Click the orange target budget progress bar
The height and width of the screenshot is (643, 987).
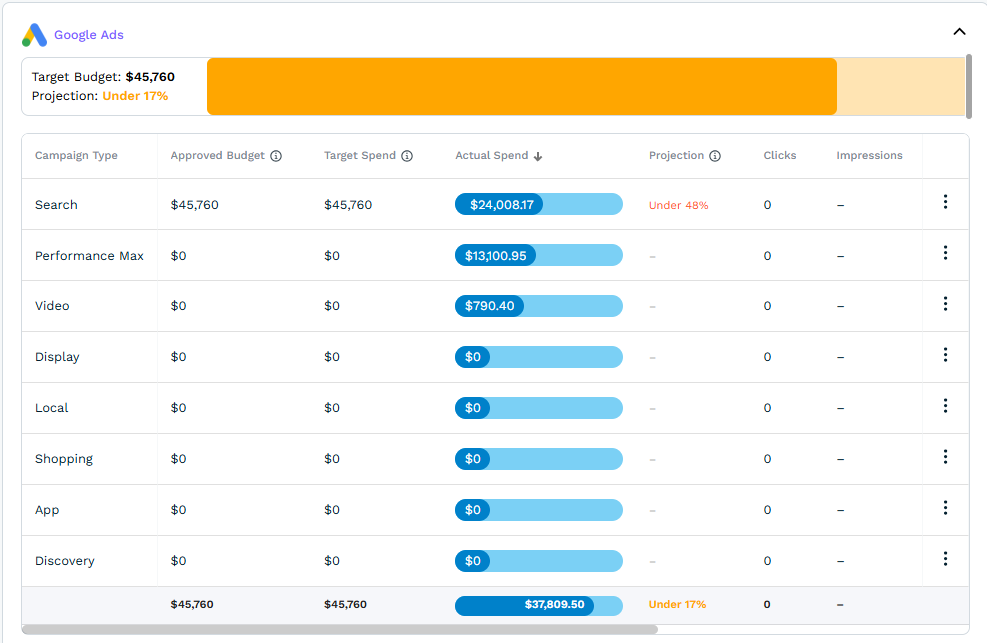coord(521,86)
